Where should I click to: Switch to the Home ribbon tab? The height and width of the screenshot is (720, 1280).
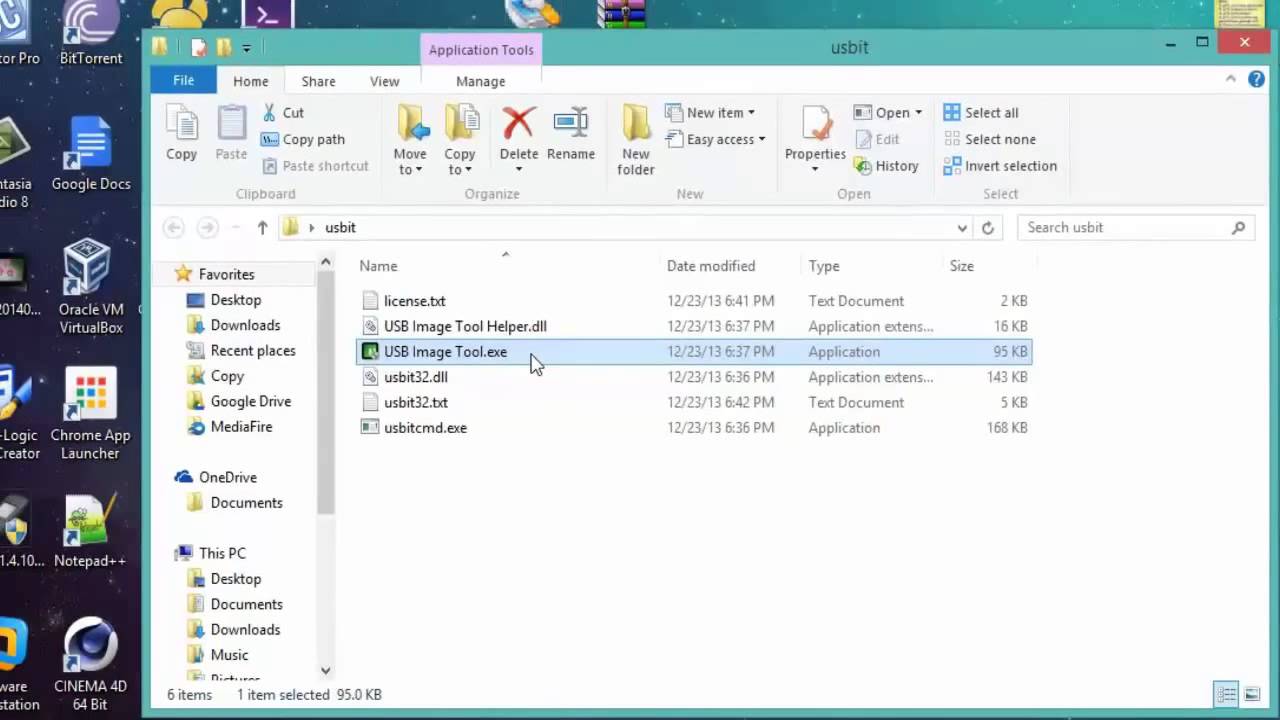coord(250,81)
